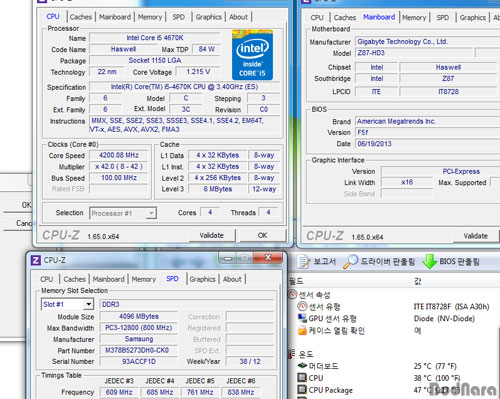Click the Level 3 cache value 6 MBytes
The image size is (500, 399).
coord(218,189)
